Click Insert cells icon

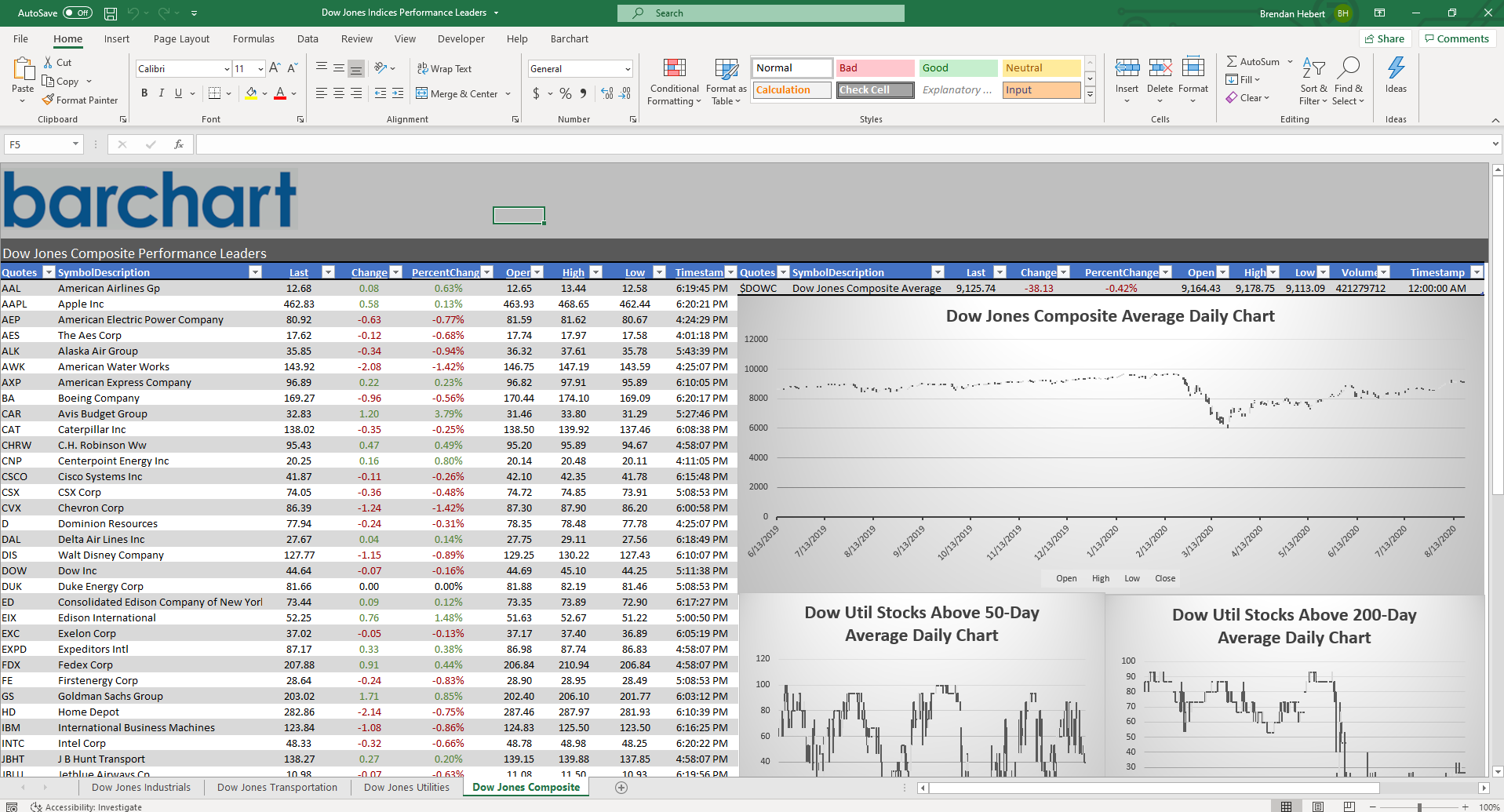click(x=1127, y=68)
